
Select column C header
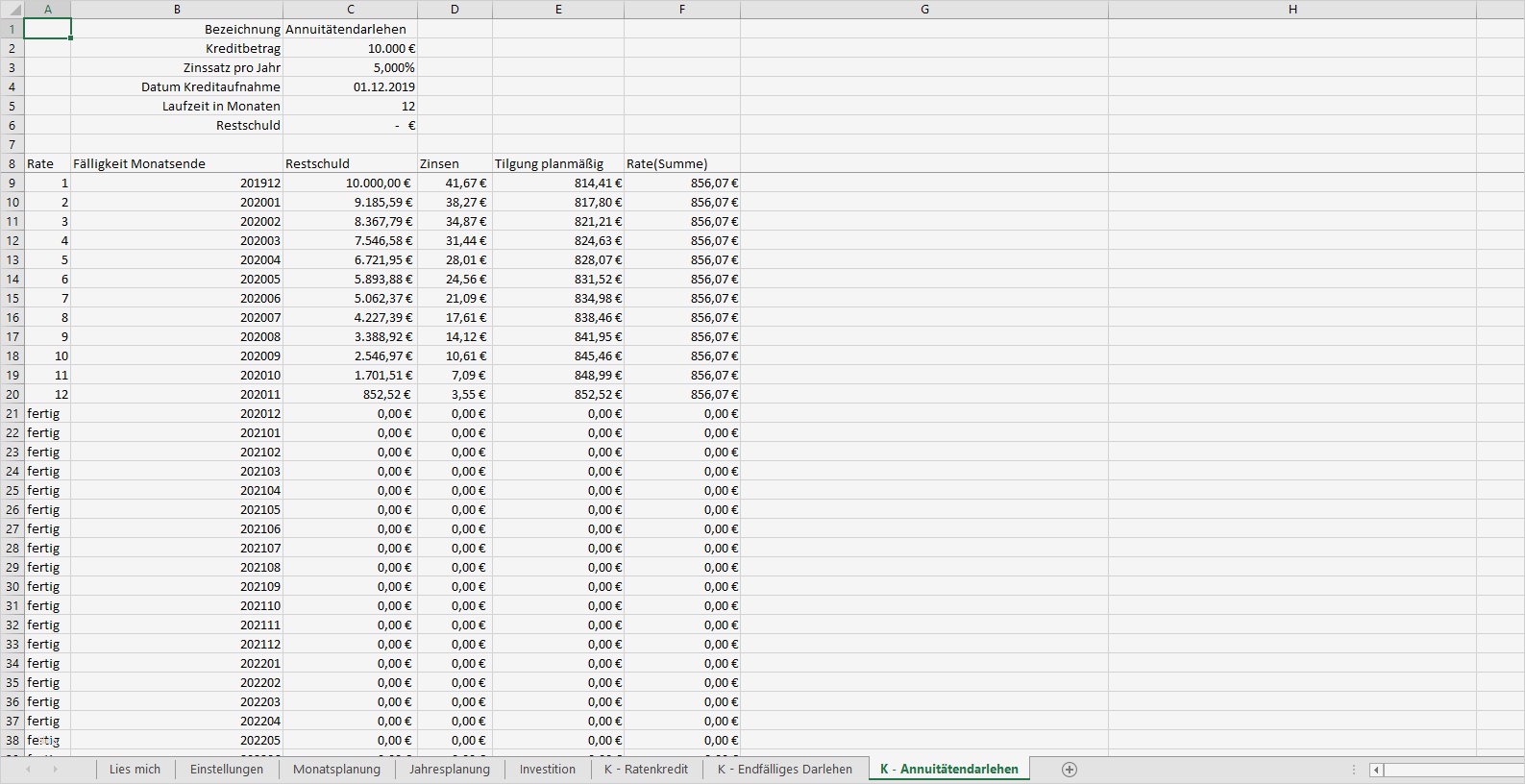[x=351, y=9]
